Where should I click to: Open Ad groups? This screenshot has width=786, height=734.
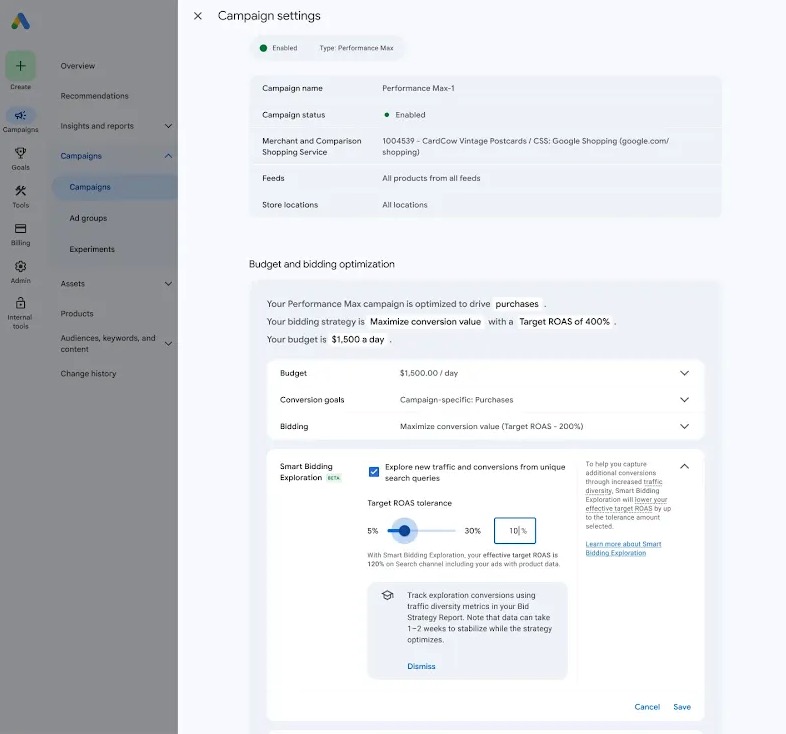coord(88,218)
